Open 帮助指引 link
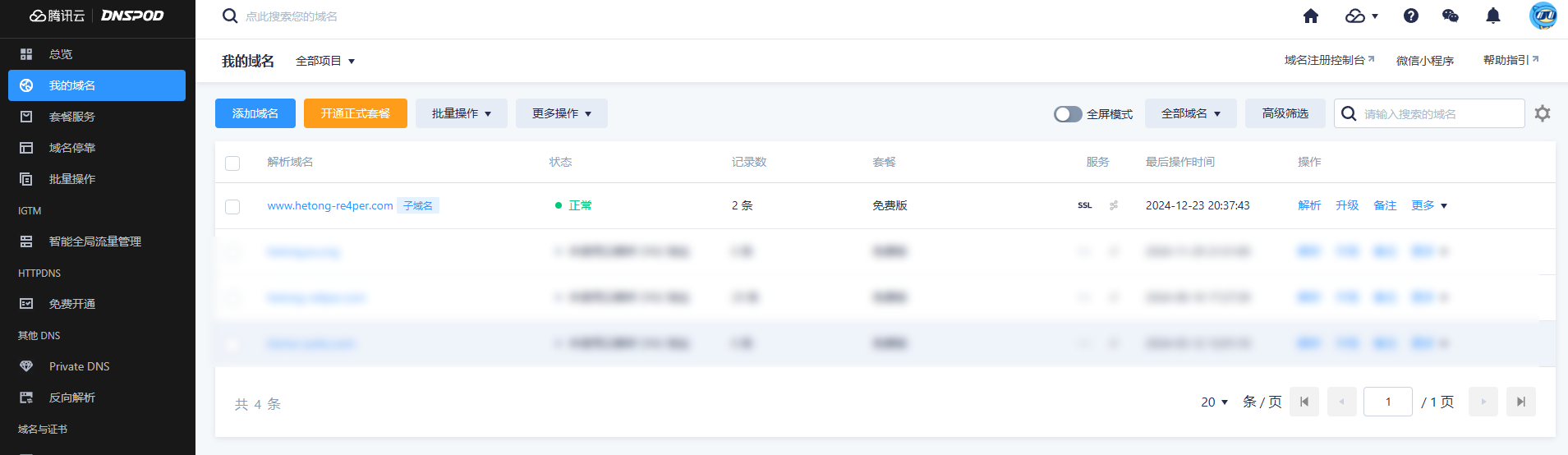This screenshot has height=455, width=1568. point(1511,60)
